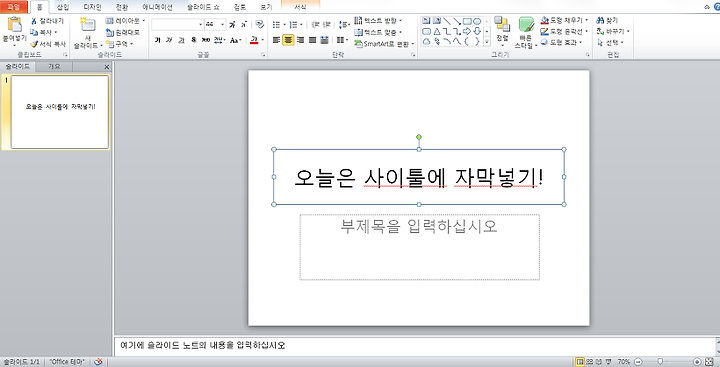Increase font size with the grow-font icon
The height and width of the screenshot is (367, 720).
[232, 24]
